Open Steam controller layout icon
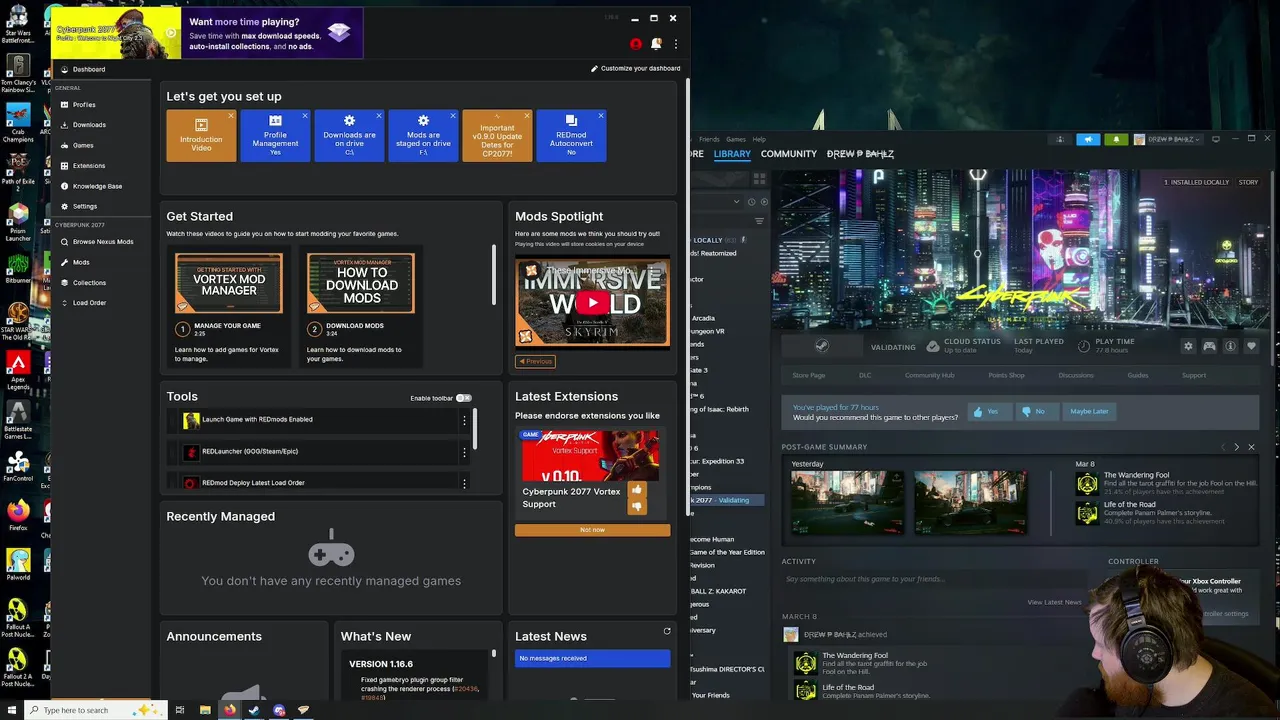This screenshot has height=720, width=1280. 1209,346
